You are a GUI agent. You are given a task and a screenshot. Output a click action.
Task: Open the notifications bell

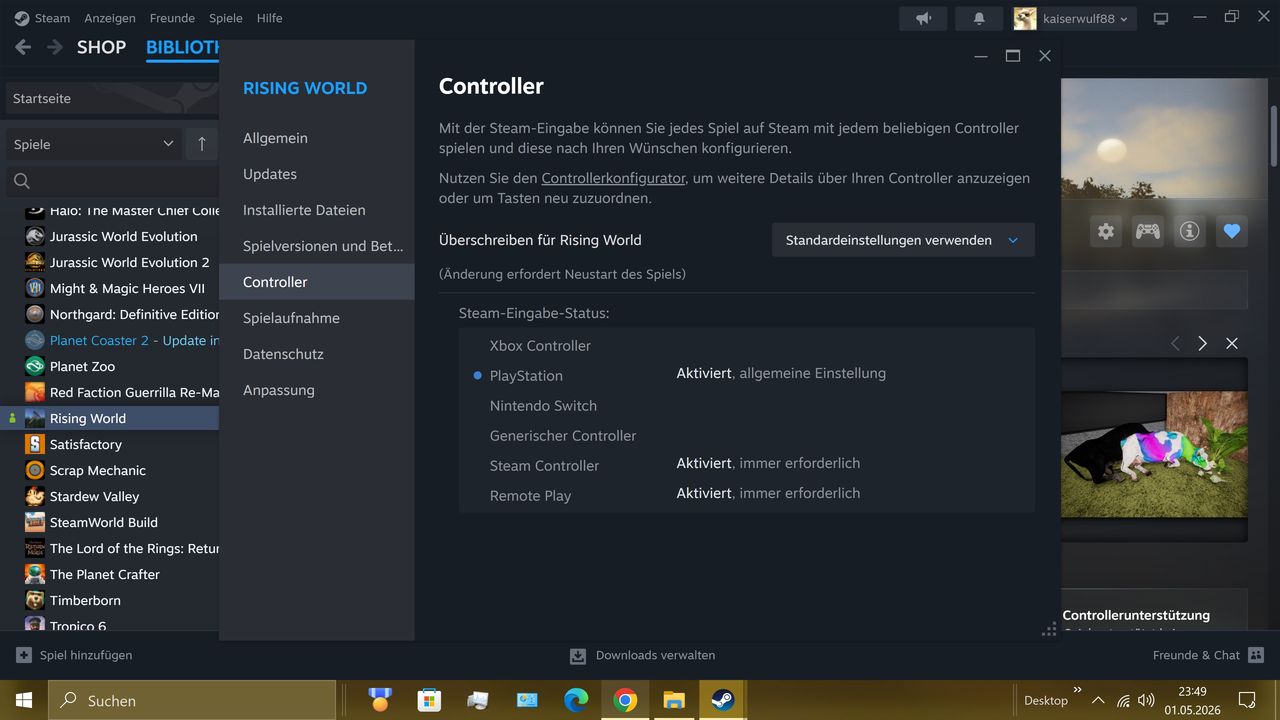979,18
